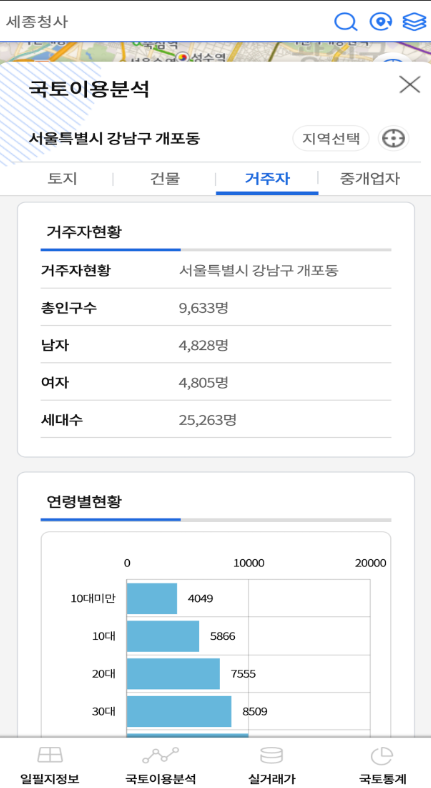
Task: Click the 총인구수 row label
Action: tap(68, 308)
